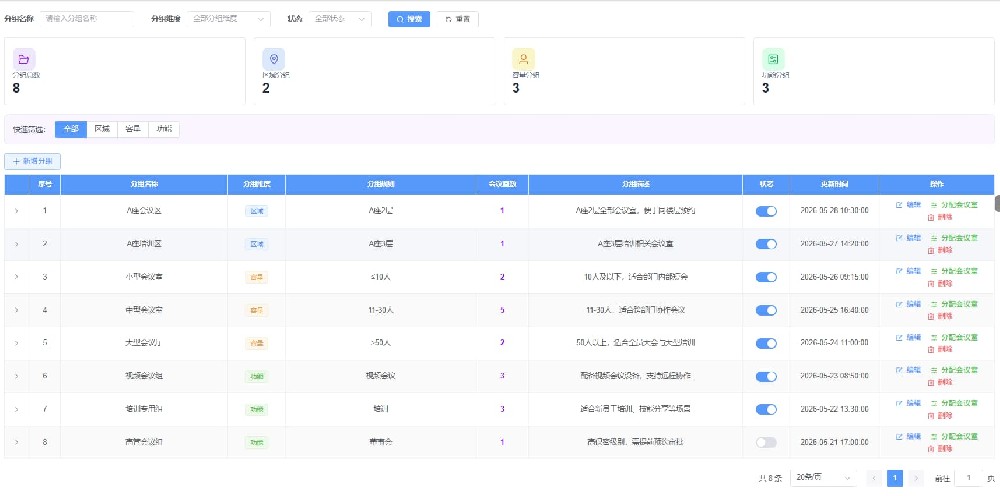Click the ≤10人 rule cell in row 3
This screenshot has width=1000, height=496.
click(x=382, y=277)
